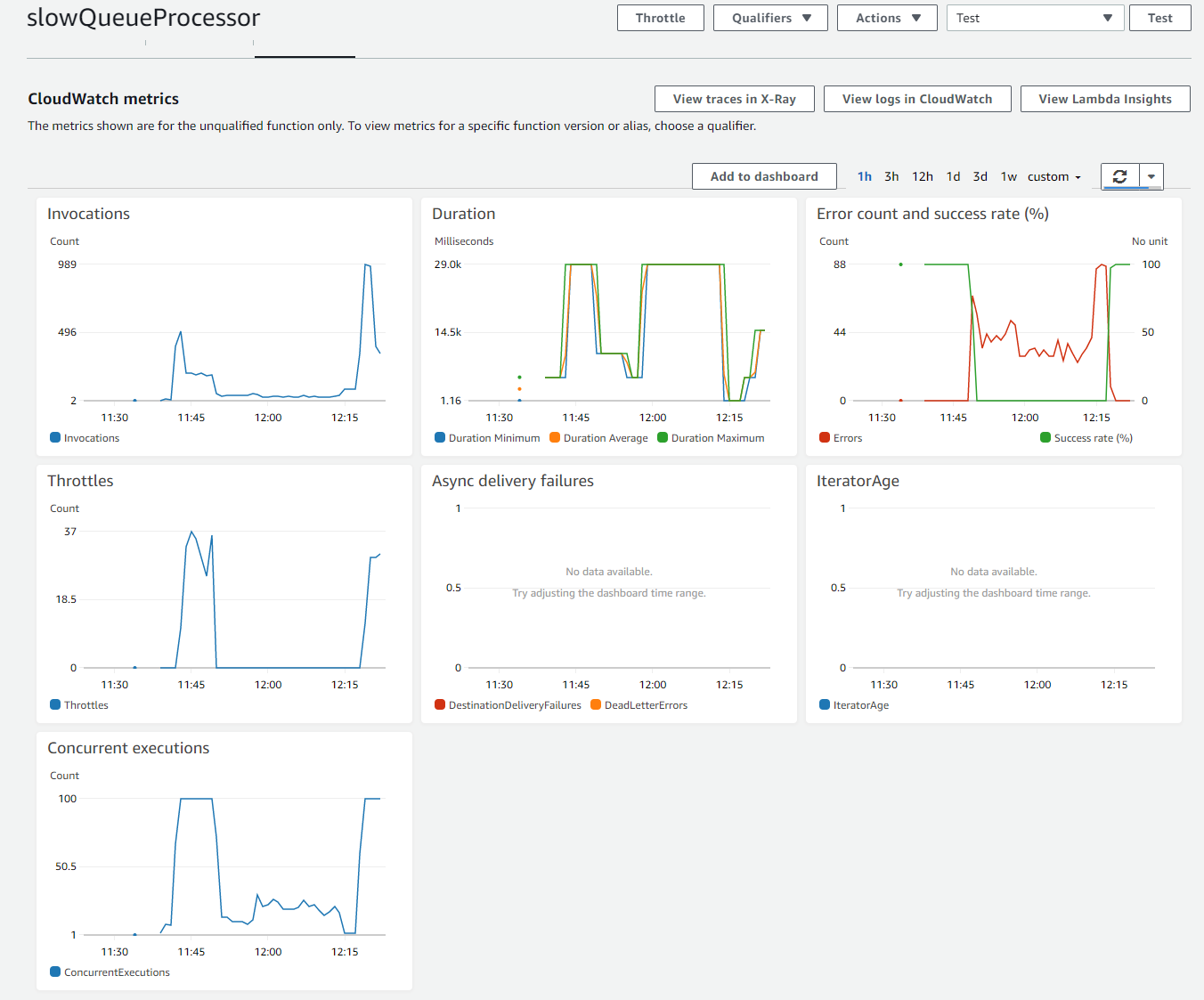
Task: Click the Add to dashboard button
Action: point(764,176)
